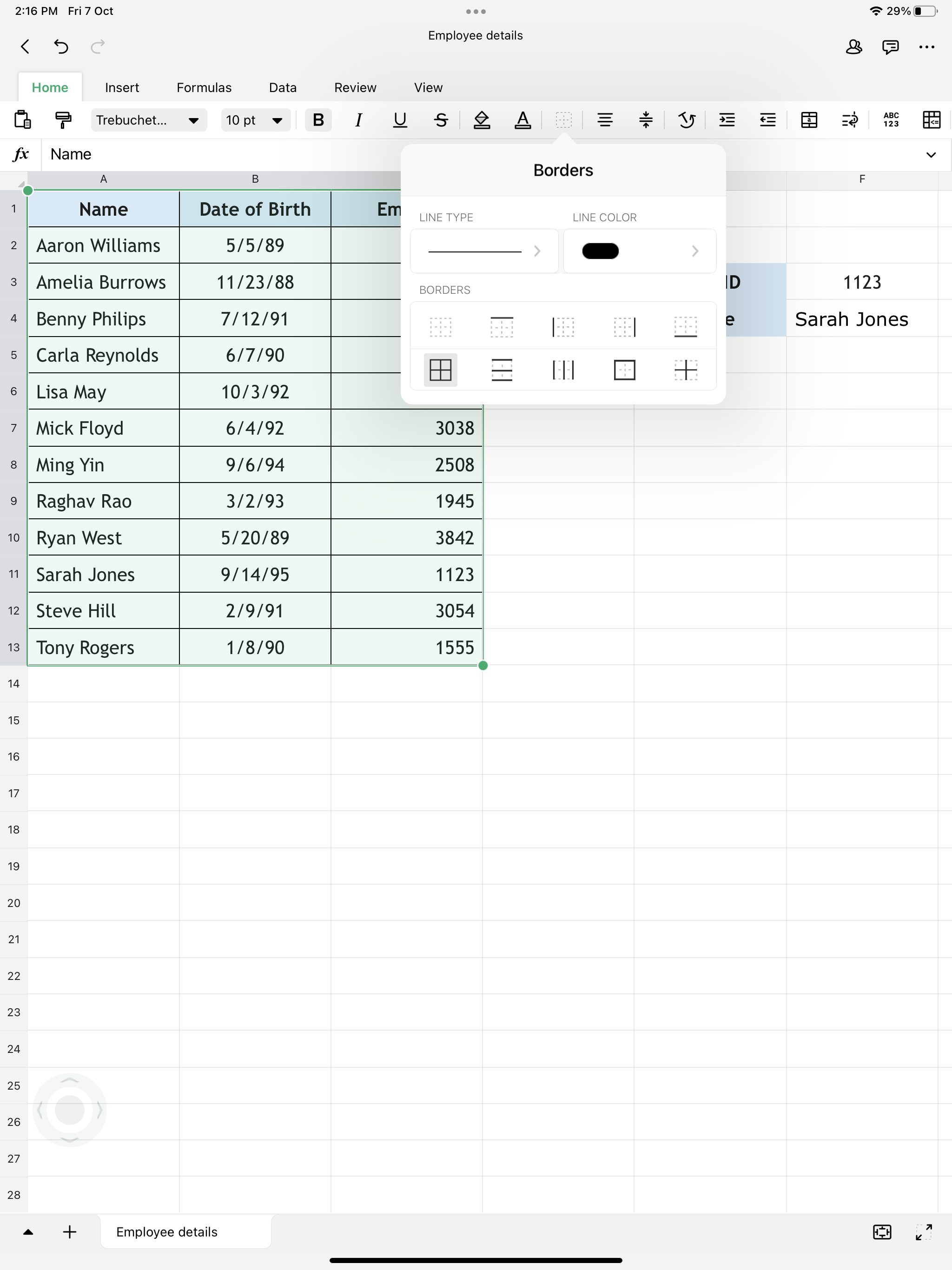Click the text color icon
This screenshot has width=952, height=1270.
[522, 120]
